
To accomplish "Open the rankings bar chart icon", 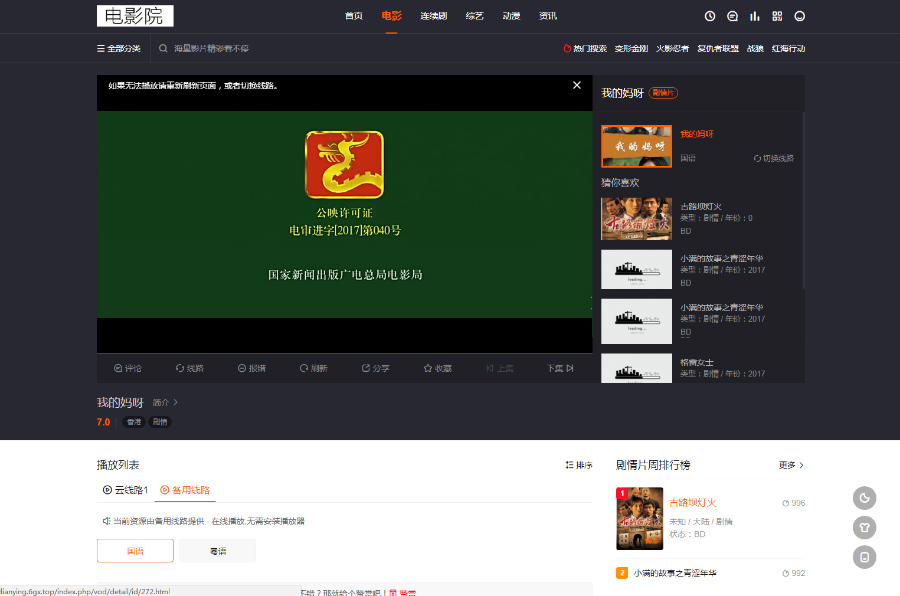I will (x=755, y=16).
